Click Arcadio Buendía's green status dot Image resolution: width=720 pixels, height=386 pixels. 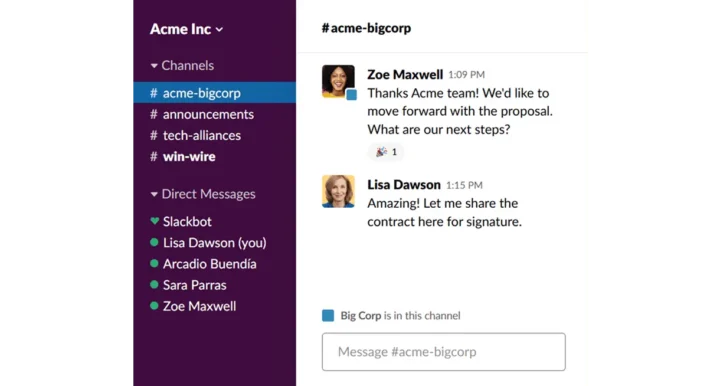[x=154, y=263]
